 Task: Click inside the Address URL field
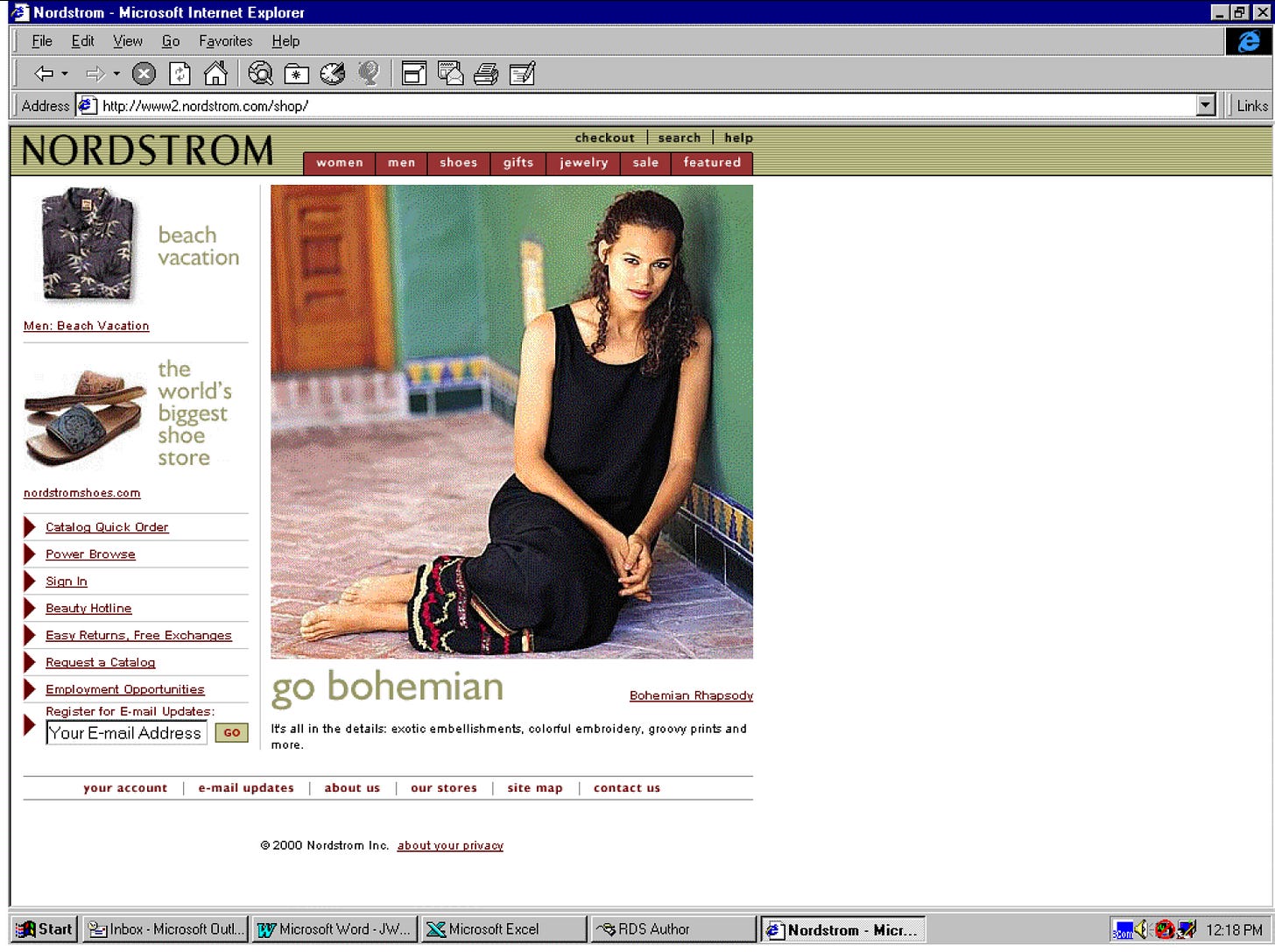648,106
